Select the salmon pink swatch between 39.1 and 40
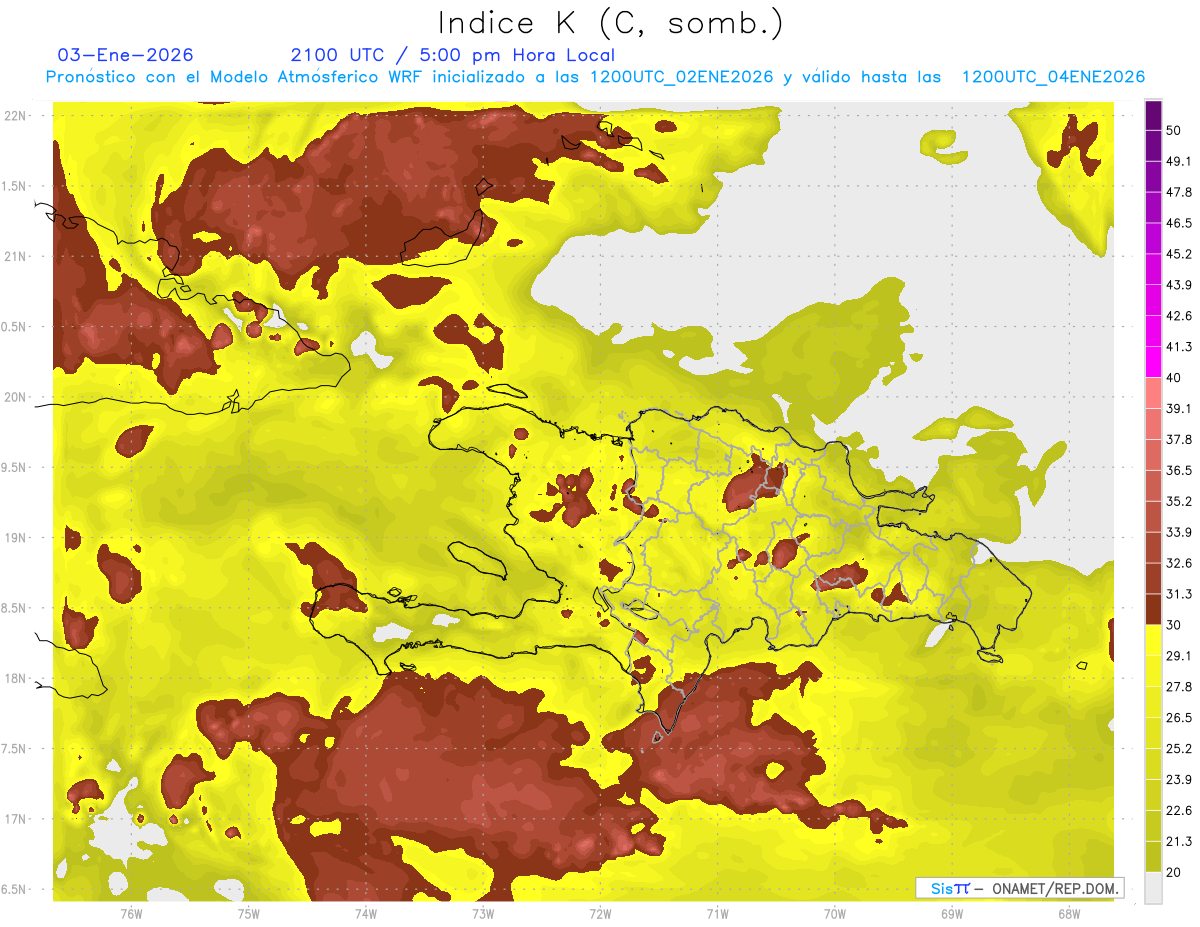 (x=1154, y=393)
